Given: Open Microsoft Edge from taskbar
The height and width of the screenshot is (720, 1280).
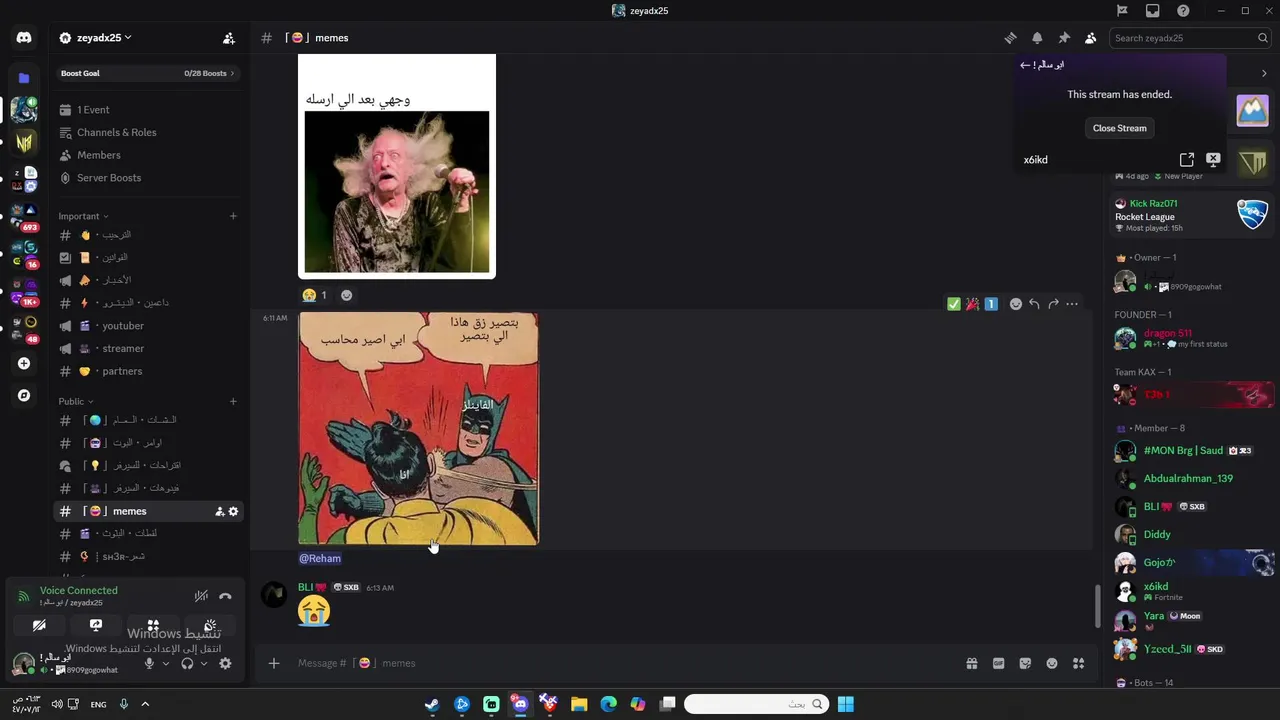Looking at the screenshot, I should [608, 704].
